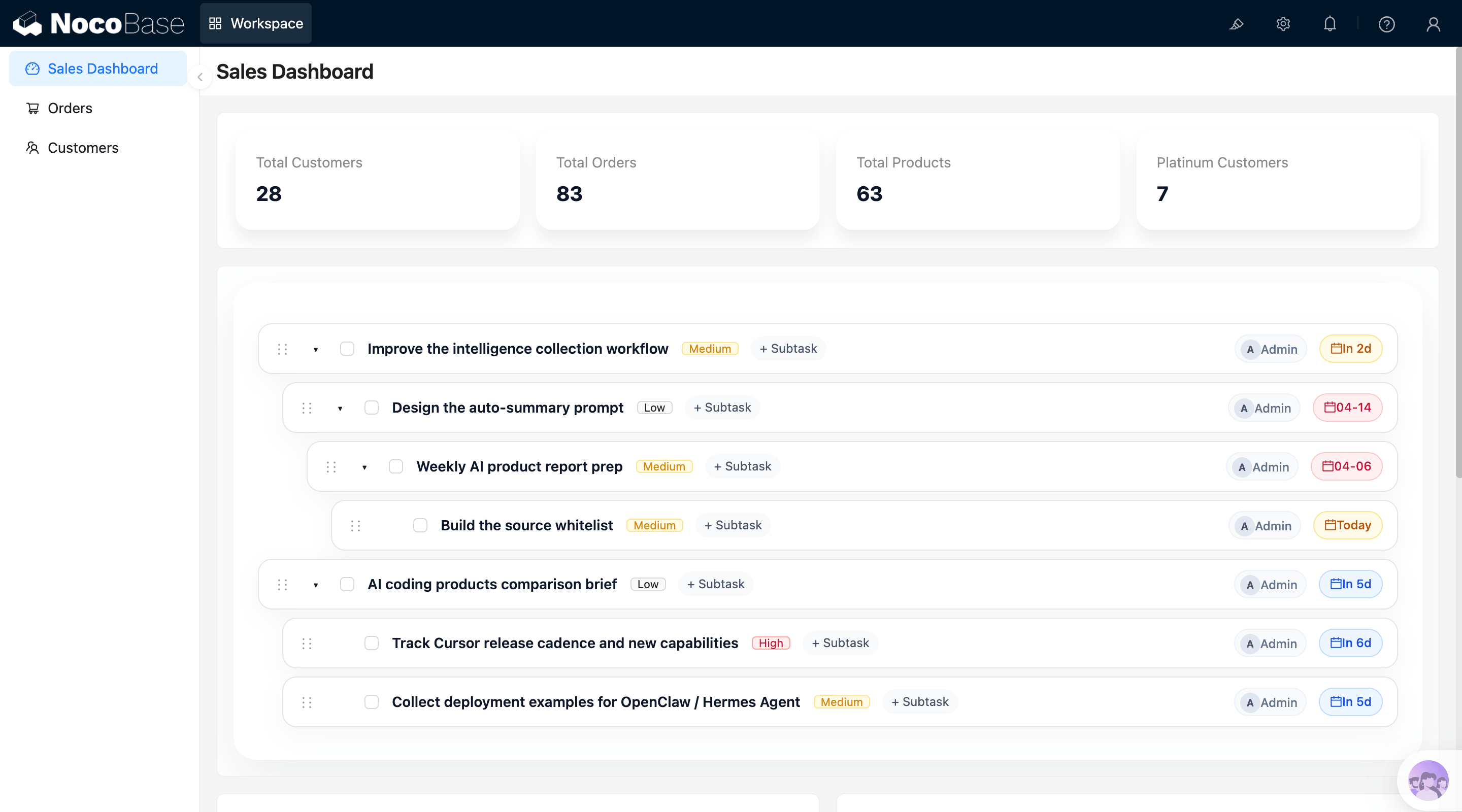
Task: Click the Total Orders stat card
Action: tap(677, 180)
